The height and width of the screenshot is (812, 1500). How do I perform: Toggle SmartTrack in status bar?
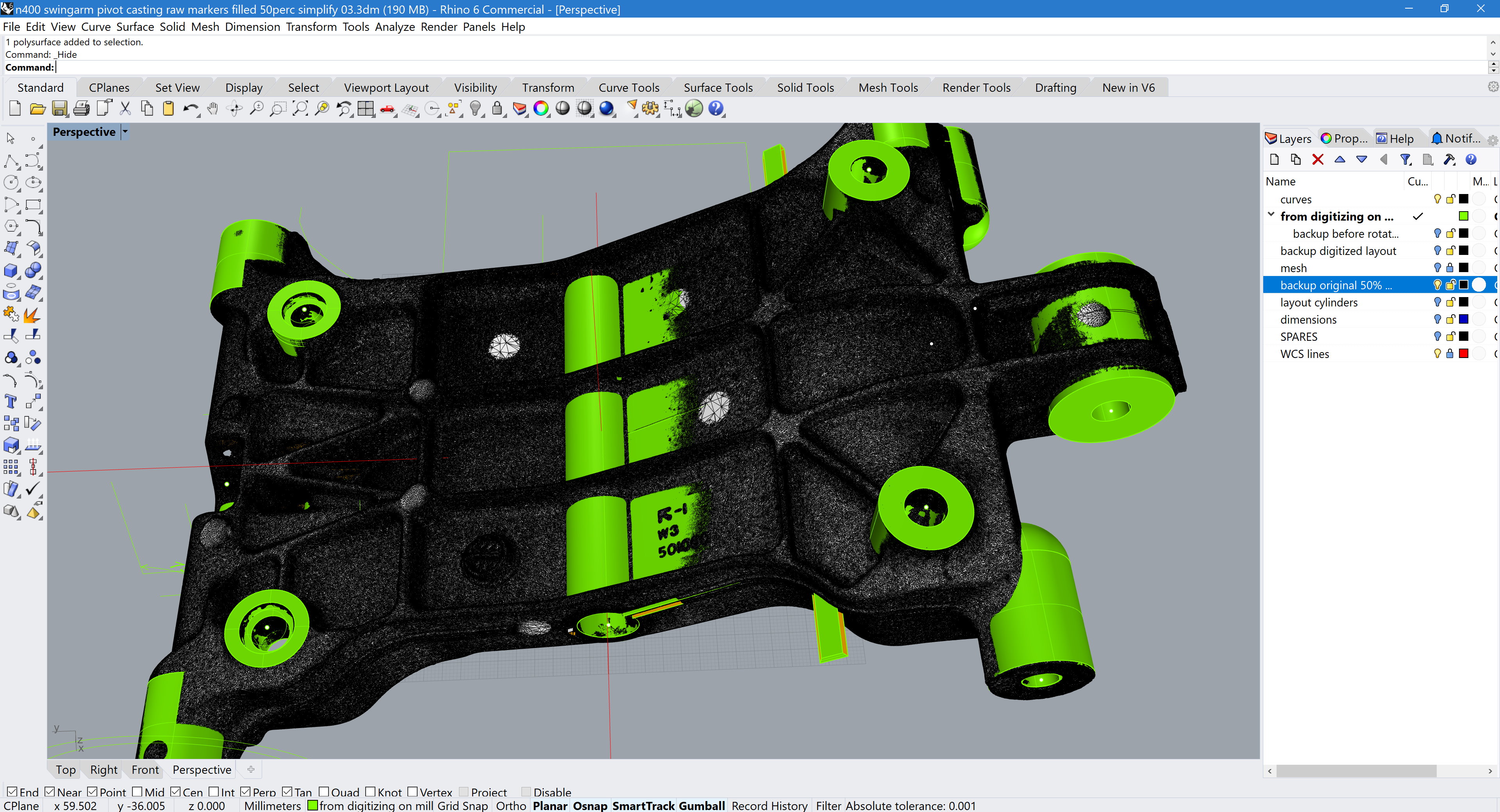click(643, 806)
